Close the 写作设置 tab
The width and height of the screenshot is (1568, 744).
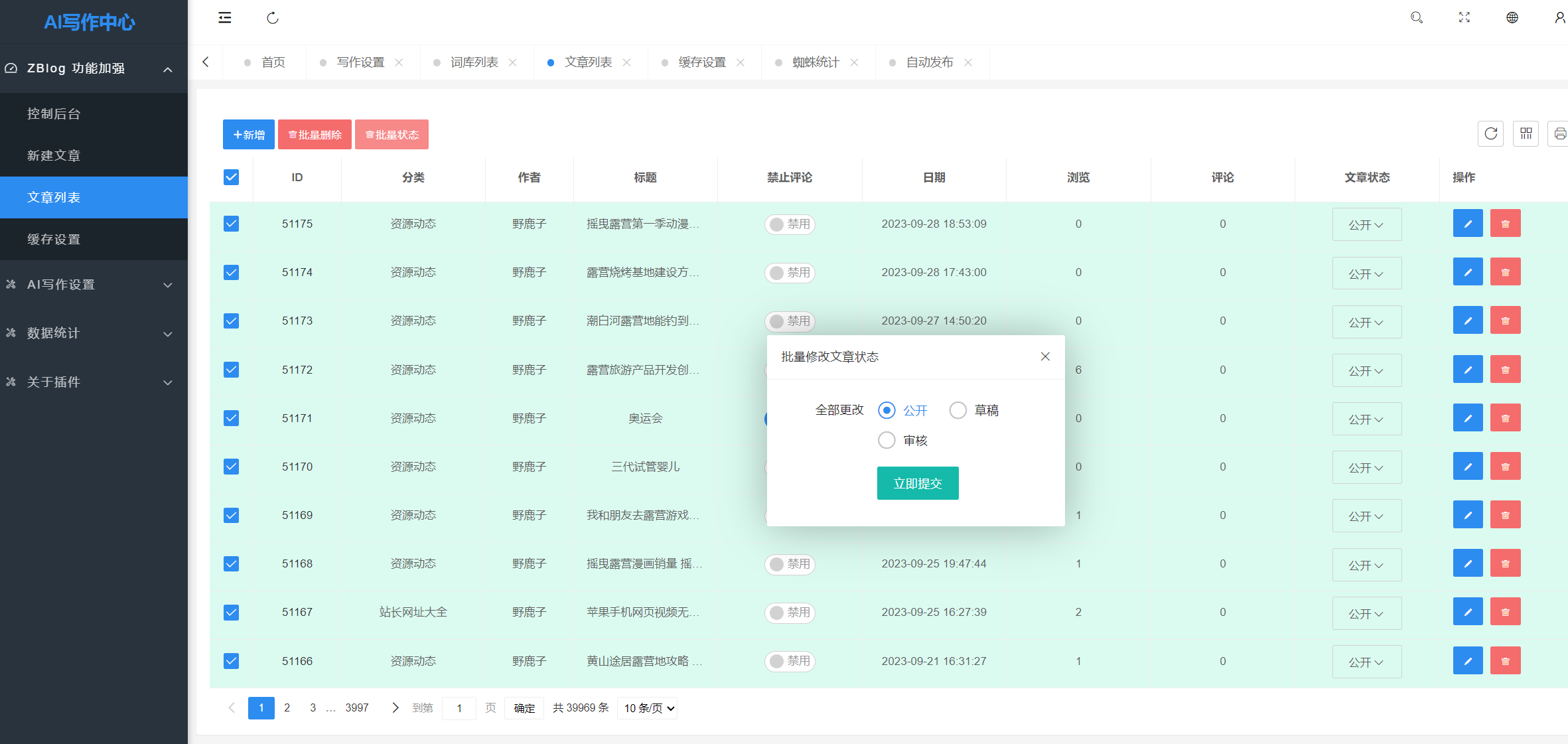pos(399,62)
